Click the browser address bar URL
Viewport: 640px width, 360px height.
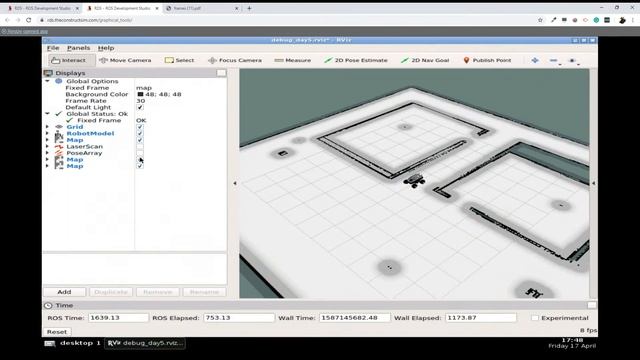(89, 20)
